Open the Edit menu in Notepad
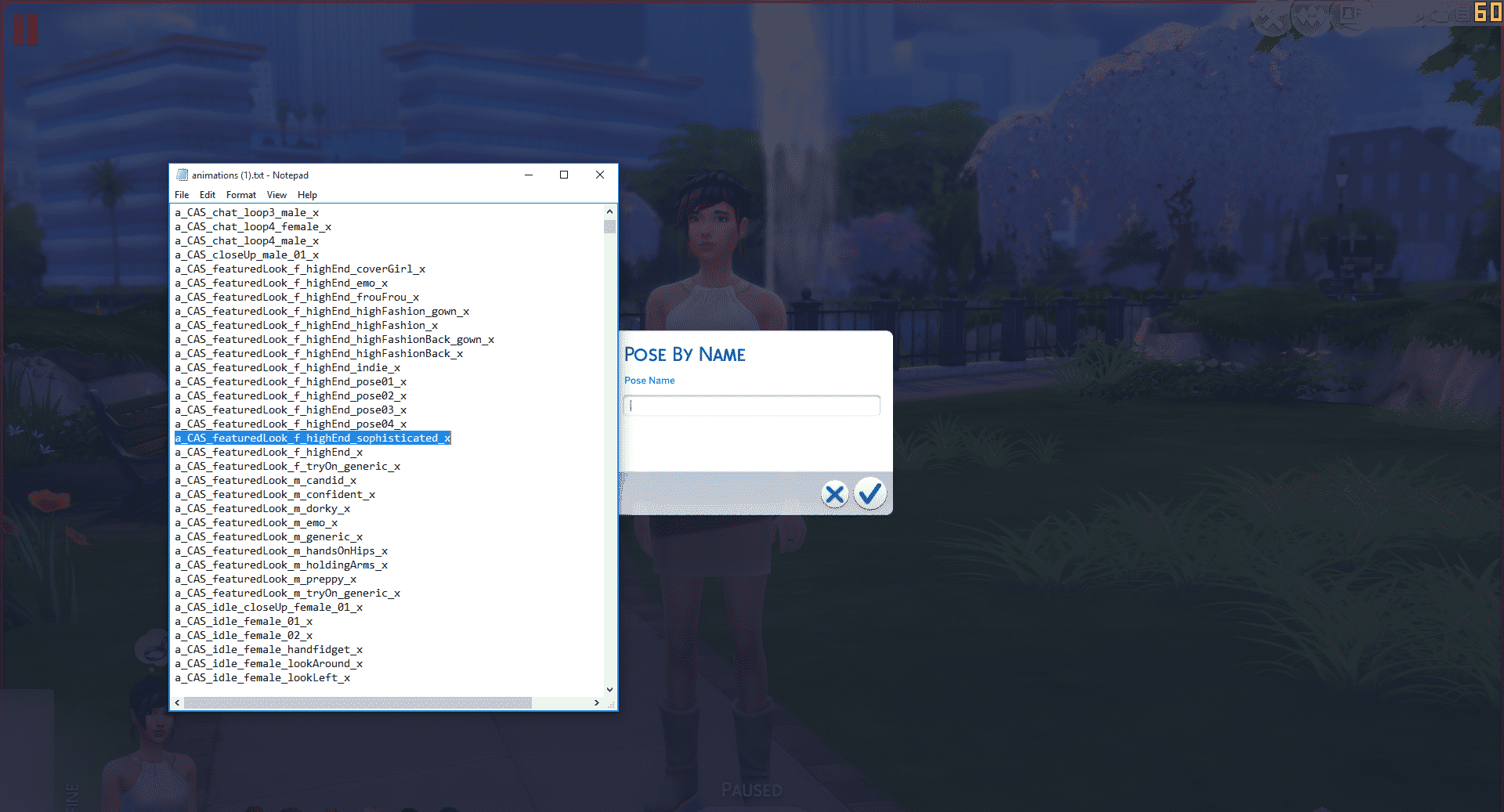This screenshot has width=1504, height=812. 207,195
